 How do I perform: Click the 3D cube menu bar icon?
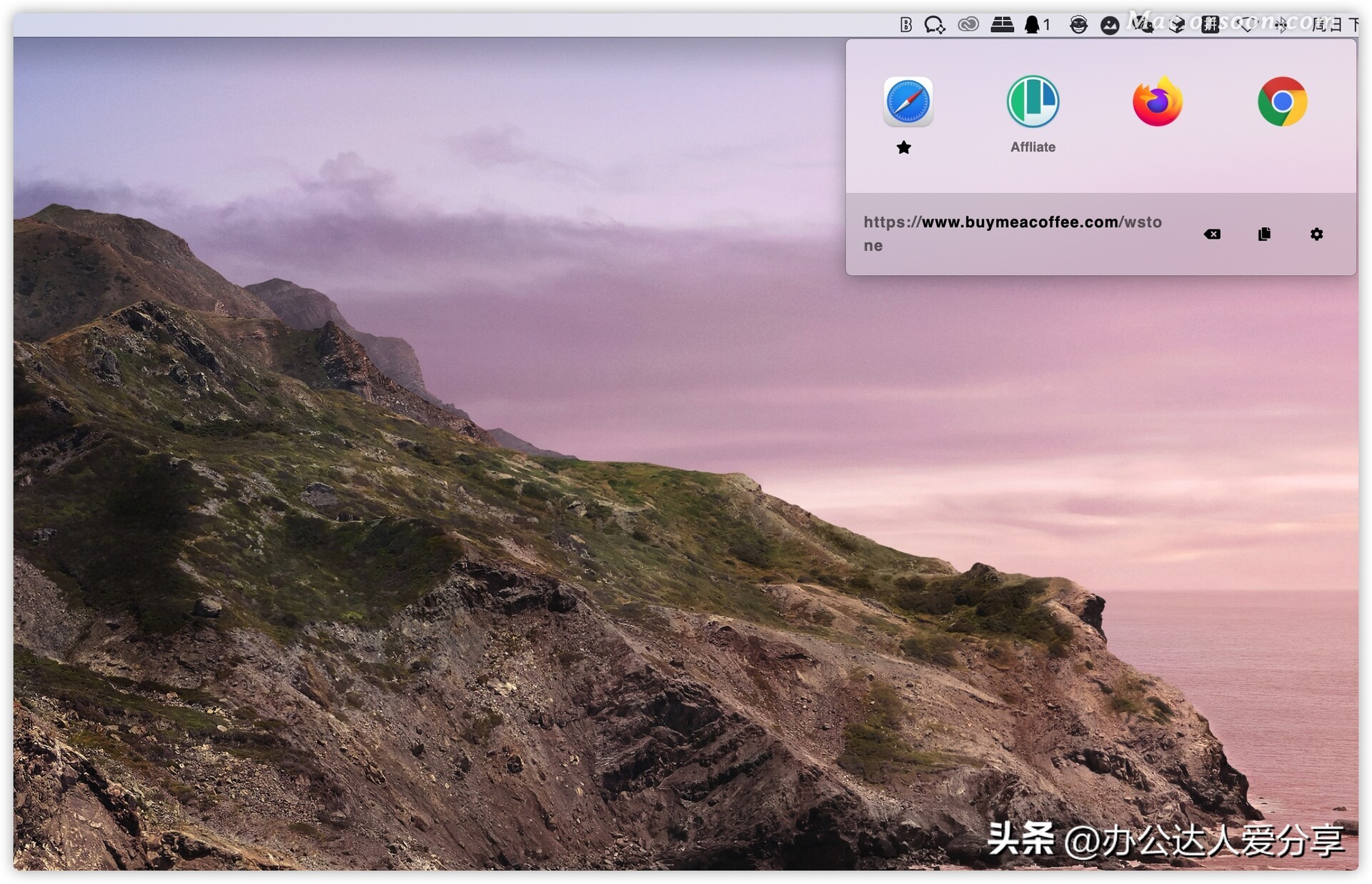(1176, 24)
